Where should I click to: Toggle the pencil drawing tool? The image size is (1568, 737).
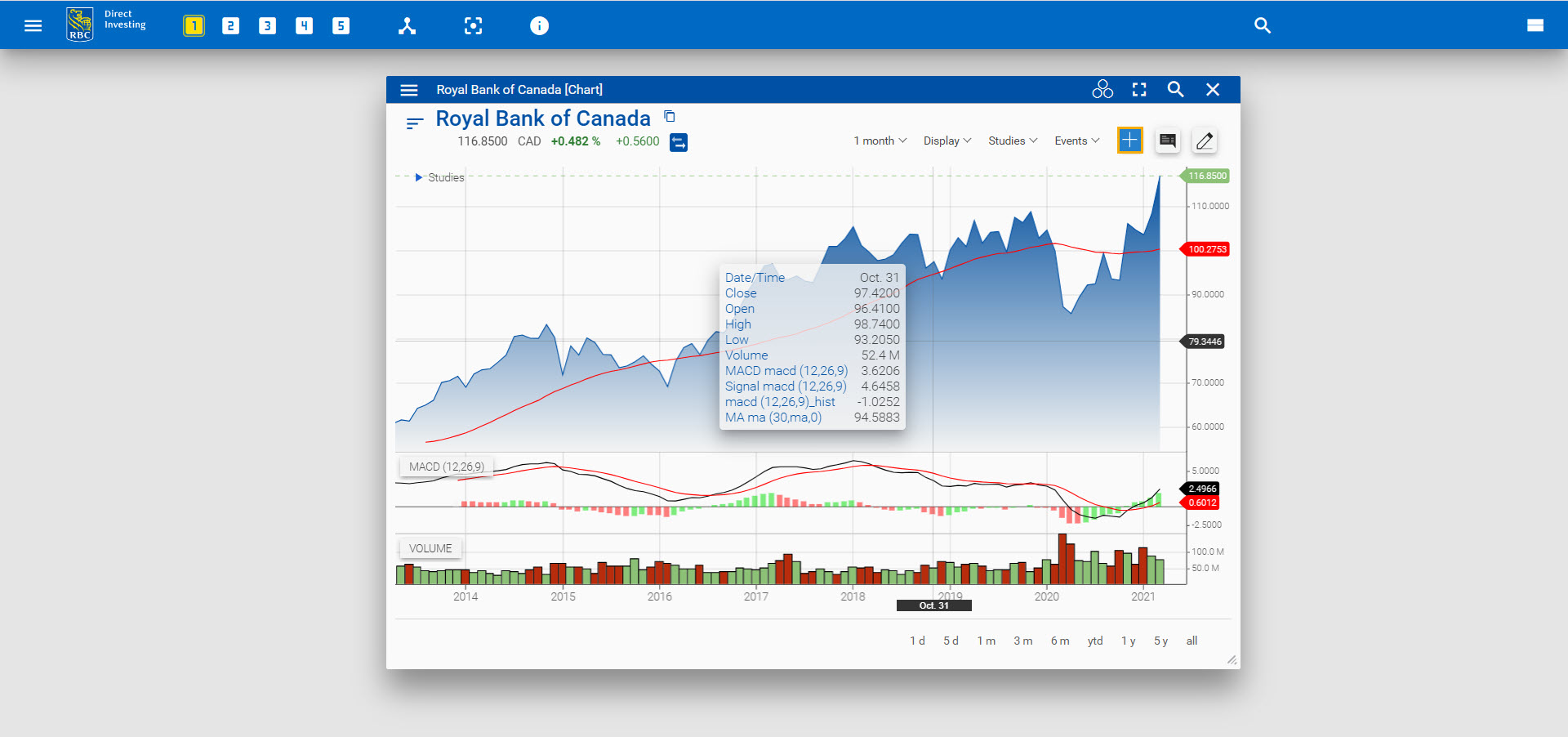tap(1204, 141)
